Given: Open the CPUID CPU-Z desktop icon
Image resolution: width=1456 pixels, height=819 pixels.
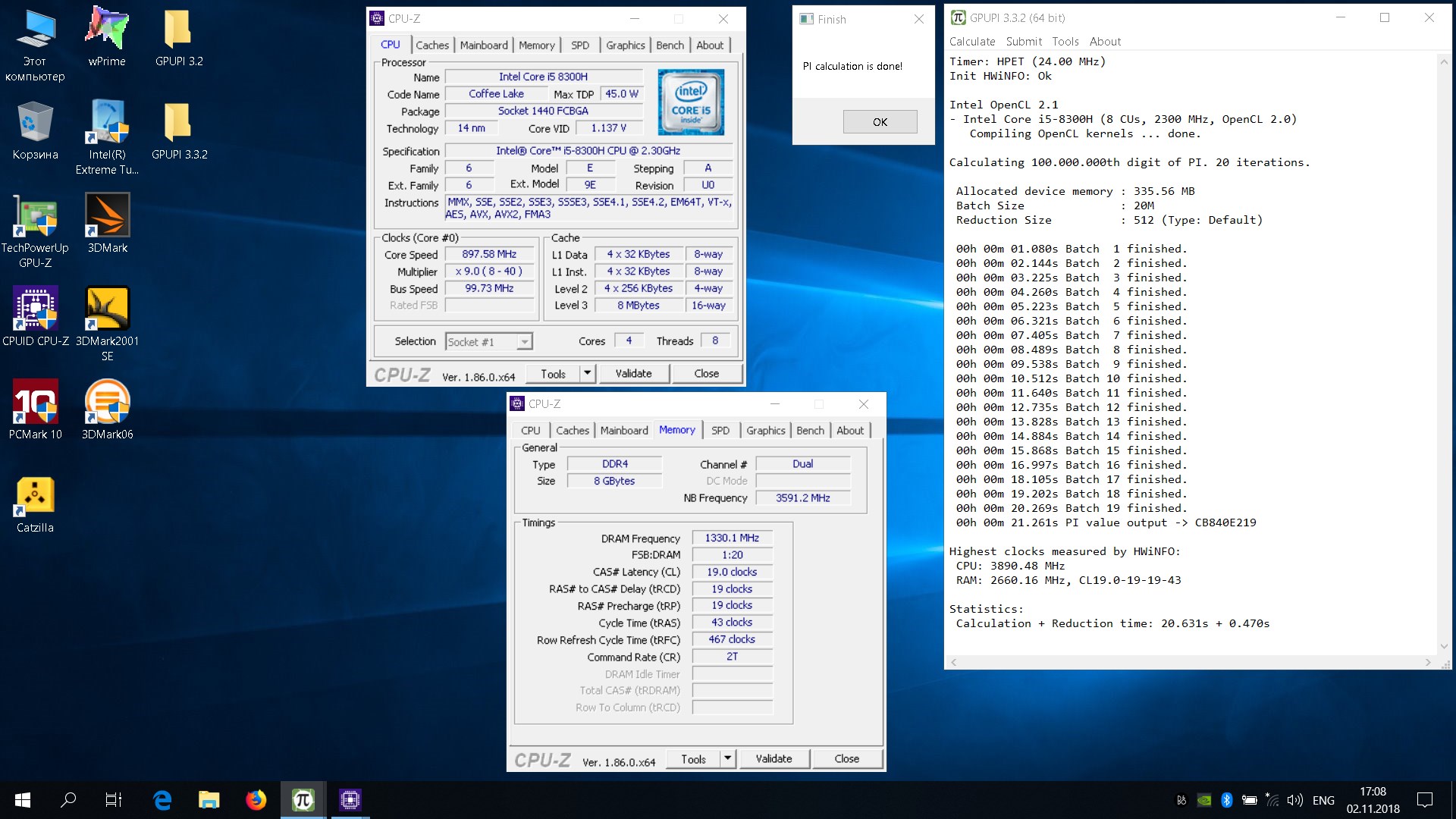Looking at the screenshot, I should (35, 316).
